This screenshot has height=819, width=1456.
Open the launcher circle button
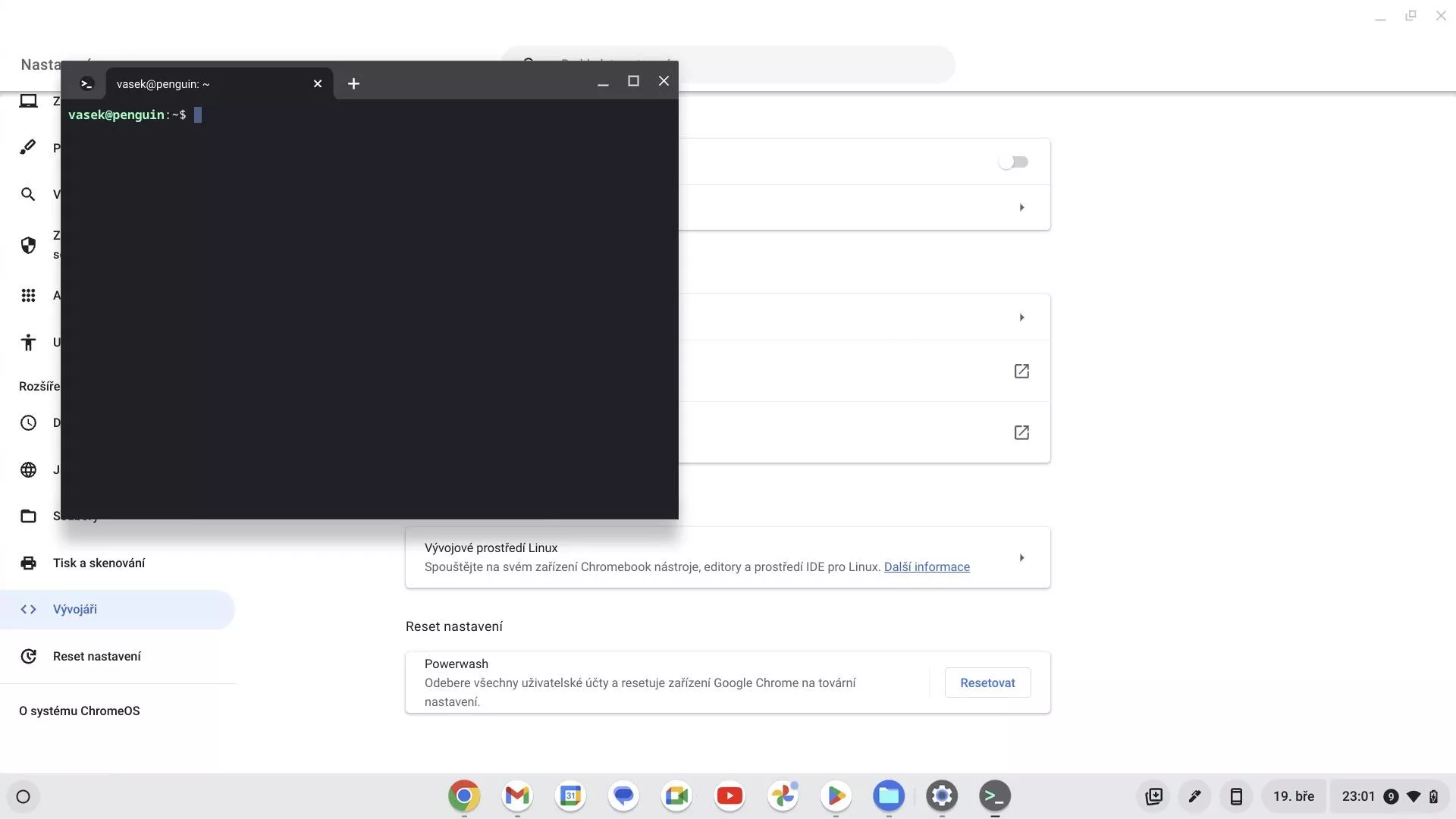(24, 796)
